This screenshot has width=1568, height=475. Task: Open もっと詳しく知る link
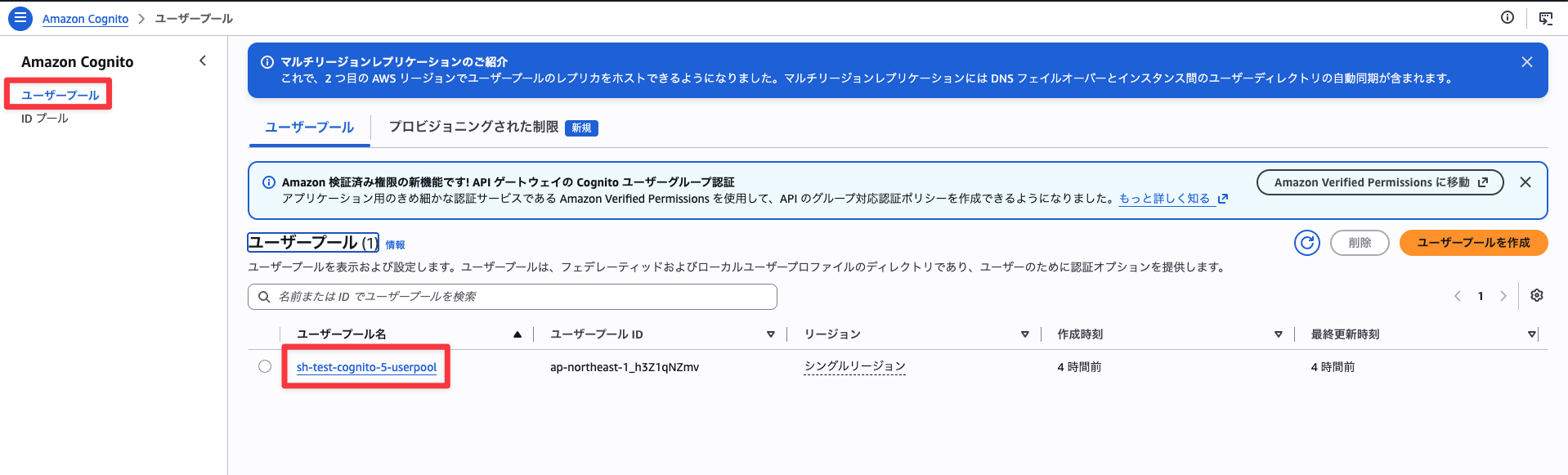pyautogui.click(x=1173, y=199)
